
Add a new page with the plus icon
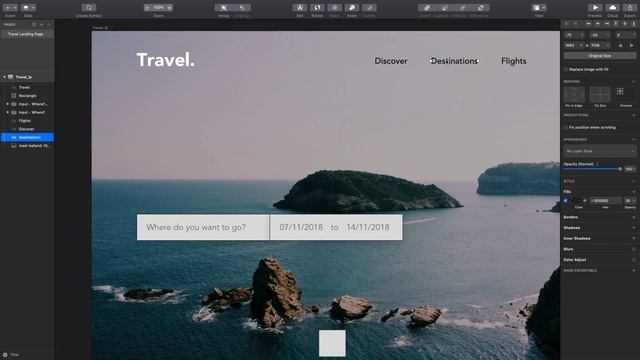point(41,24)
